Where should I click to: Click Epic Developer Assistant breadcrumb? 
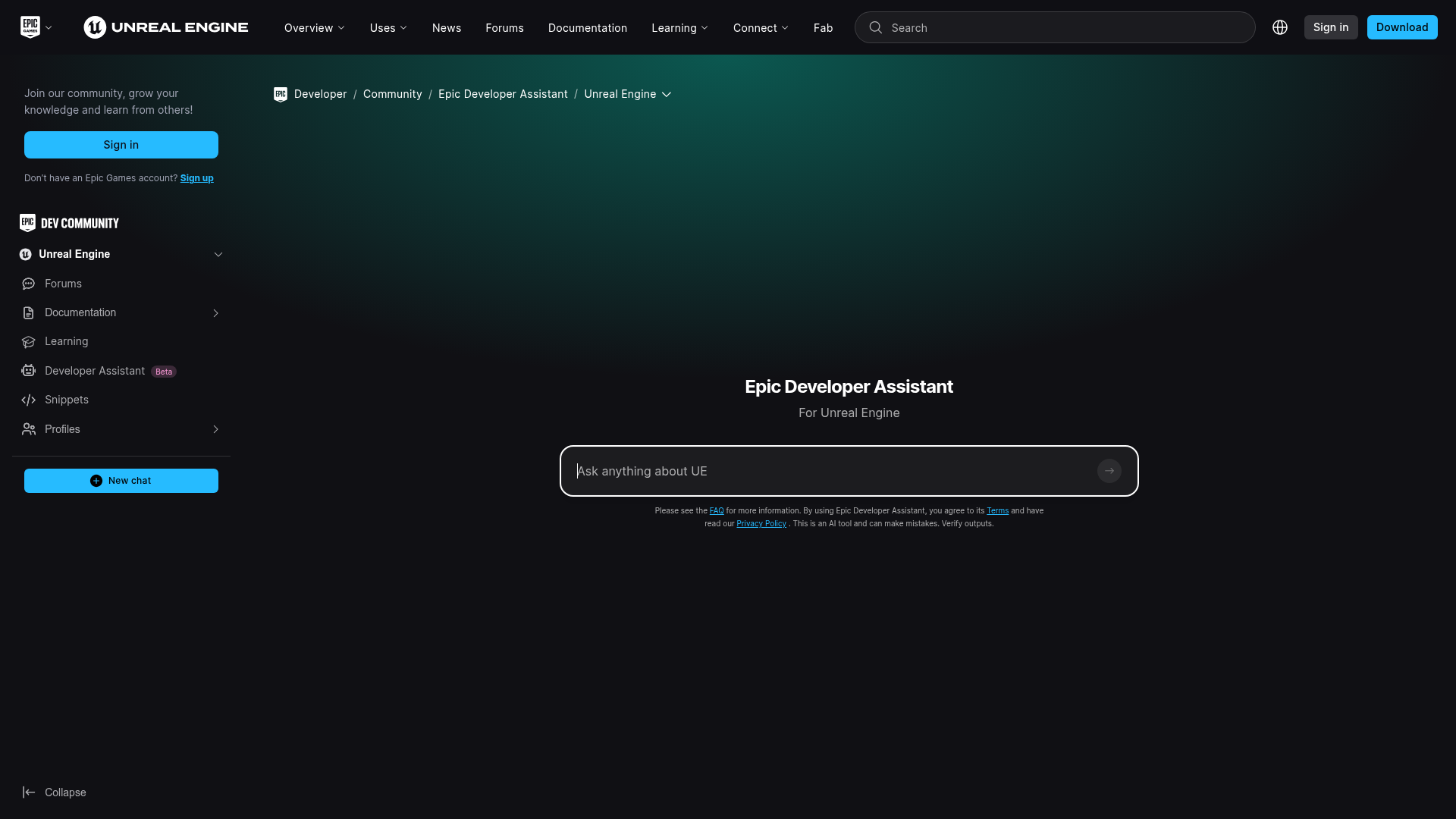click(503, 94)
